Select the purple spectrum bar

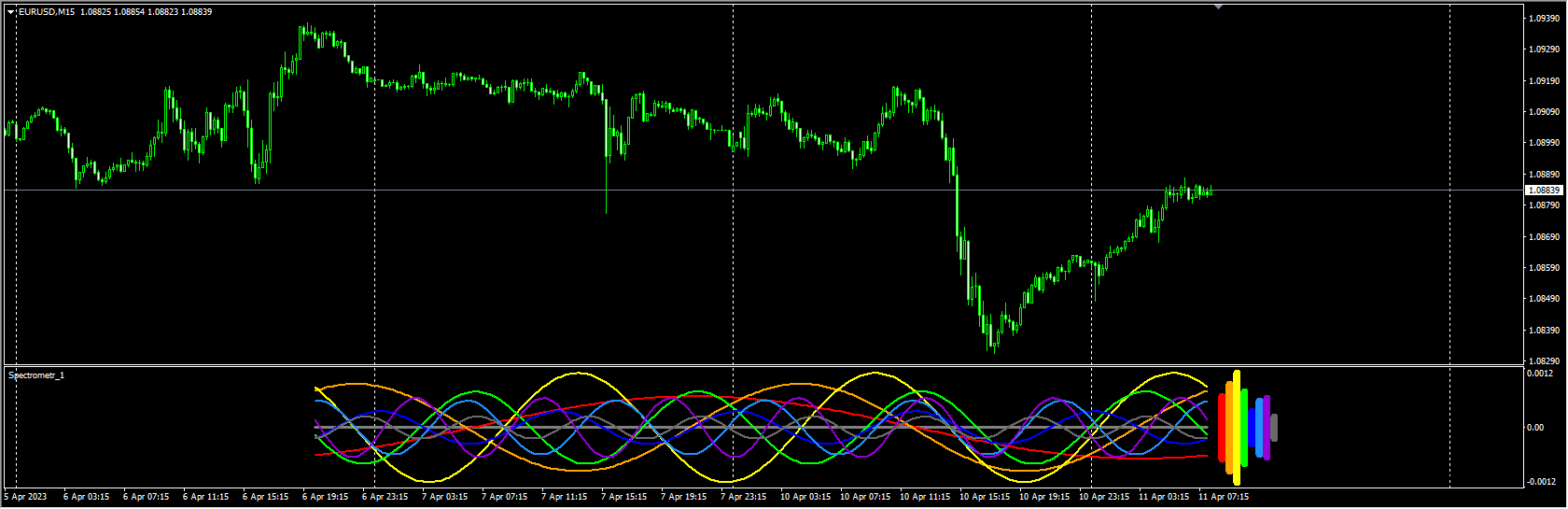(x=1267, y=428)
